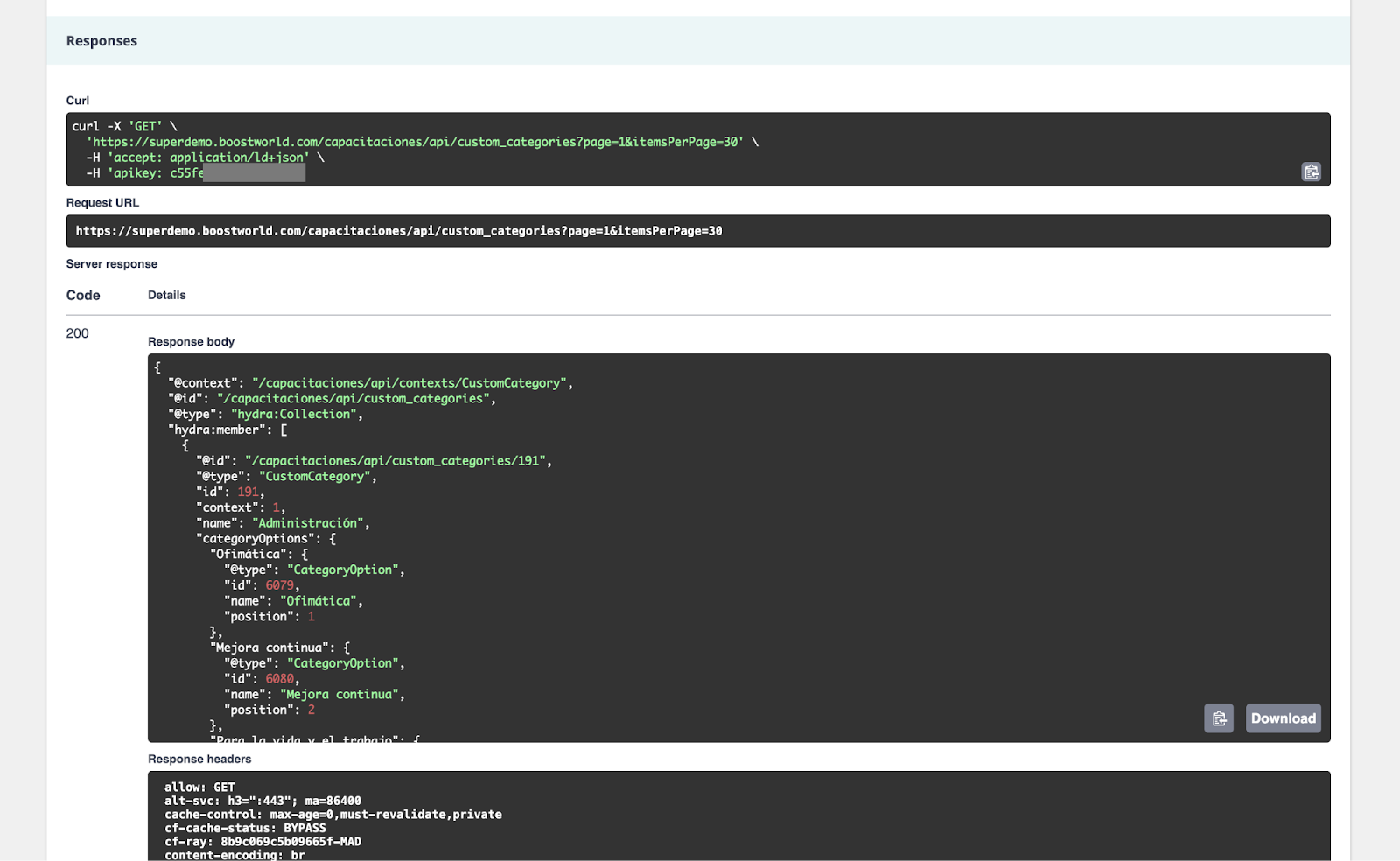Click the redacted apikey header value
This screenshot has height=861, width=1400.
(254, 173)
